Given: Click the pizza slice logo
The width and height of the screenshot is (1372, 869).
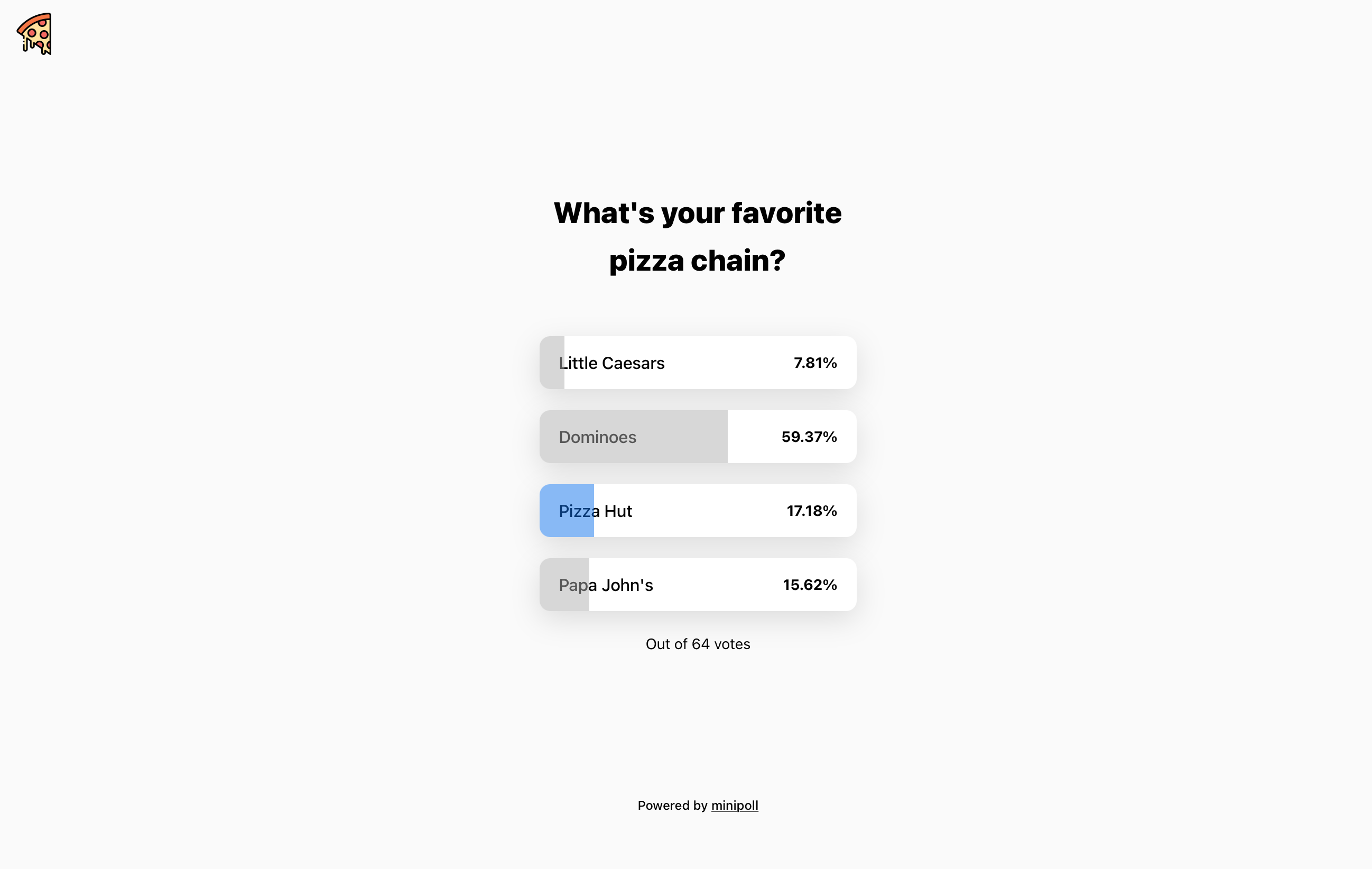Looking at the screenshot, I should click(x=35, y=35).
